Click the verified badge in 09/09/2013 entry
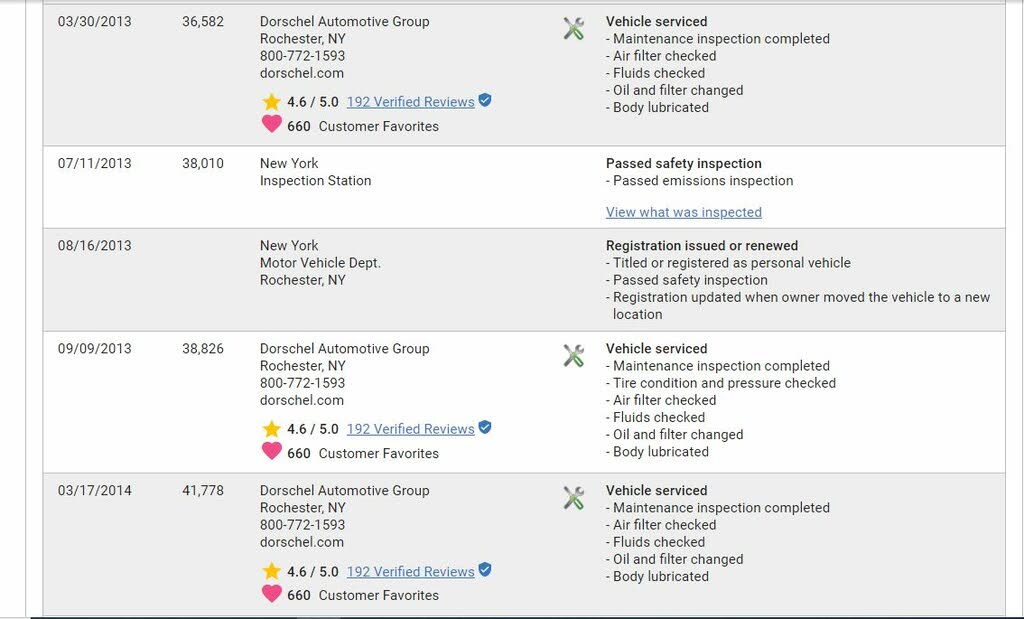The width and height of the screenshot is (1024, 619). [x=485, y=427]
